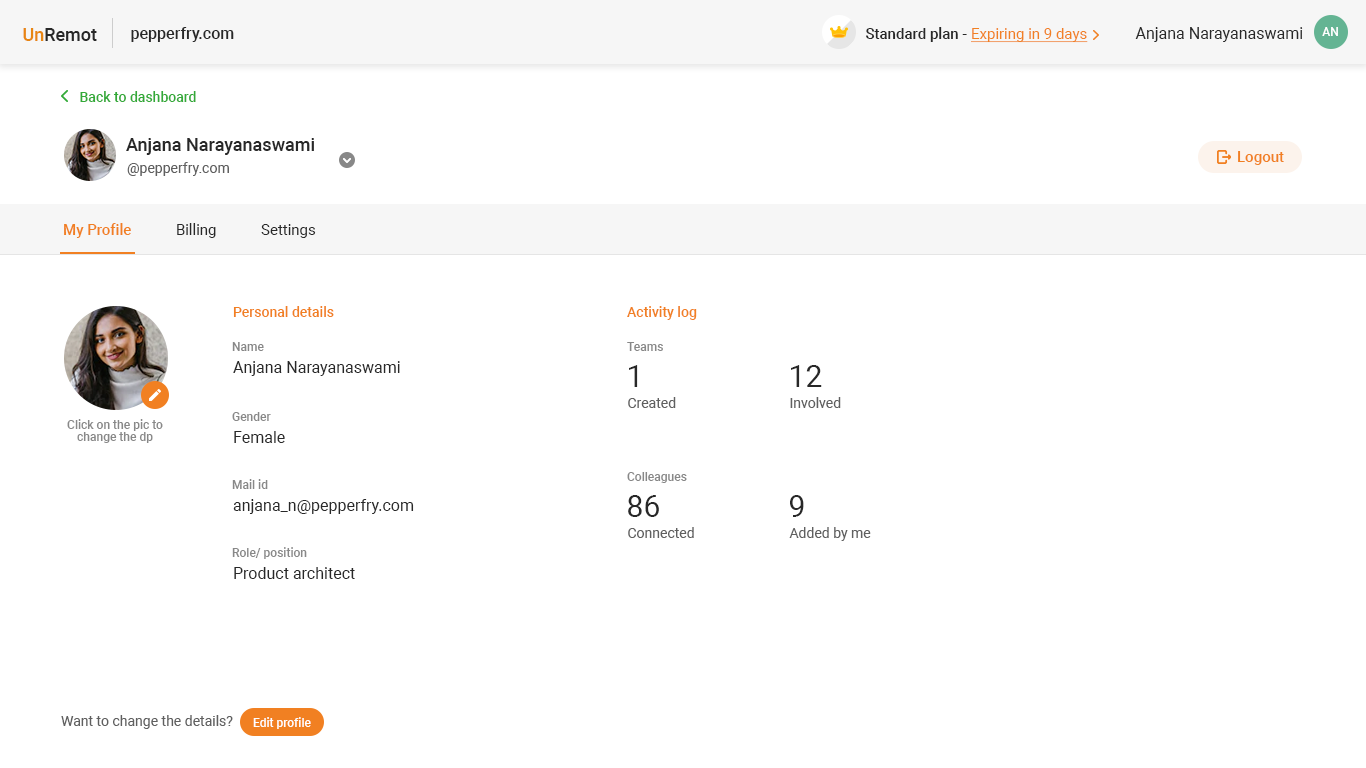This screenshot has height=768, width=1366.
Task: Click the name value under Personal details
Action: coord(317,367)
